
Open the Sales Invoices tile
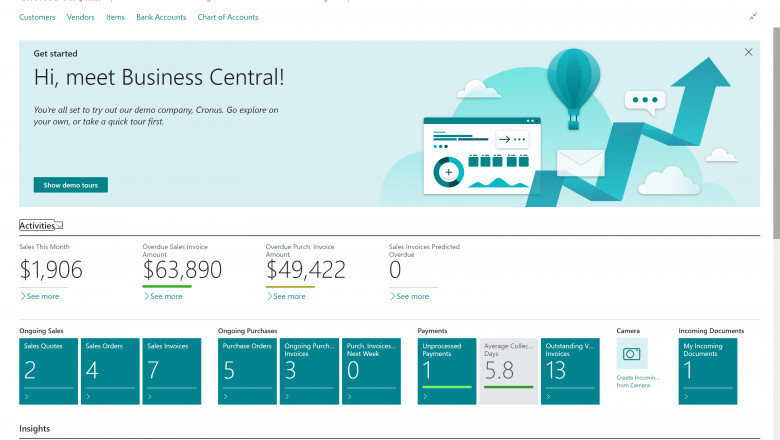[x=172, y=371]
